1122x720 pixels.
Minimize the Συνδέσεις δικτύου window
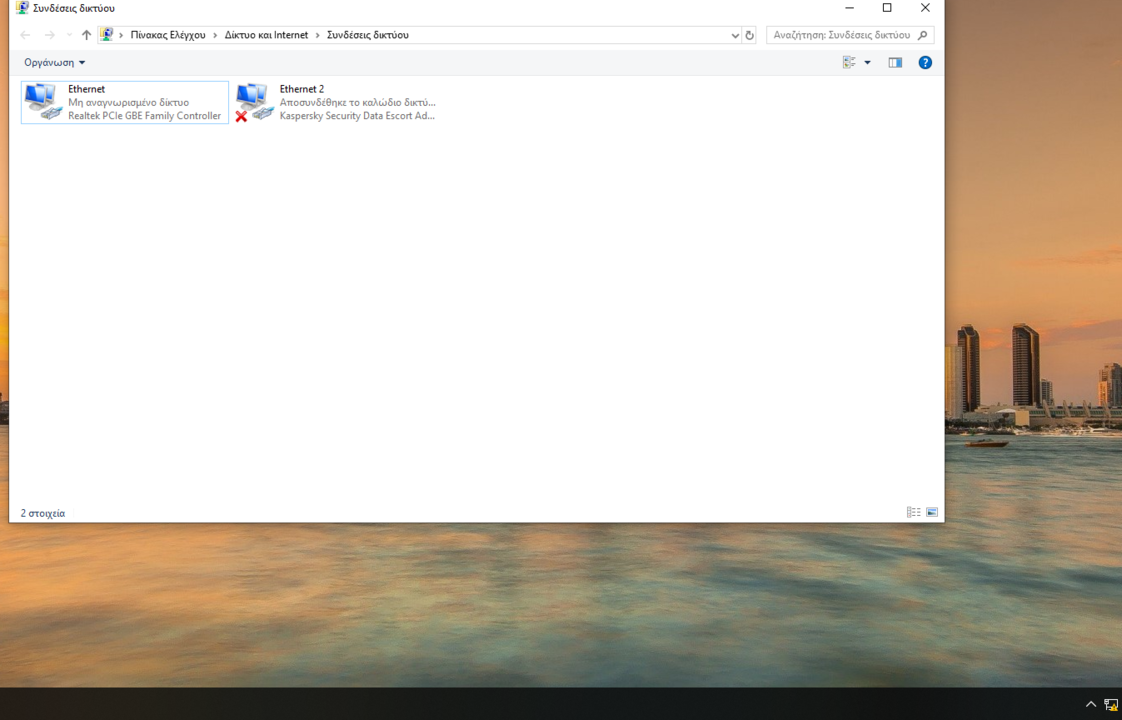point(849,8)
